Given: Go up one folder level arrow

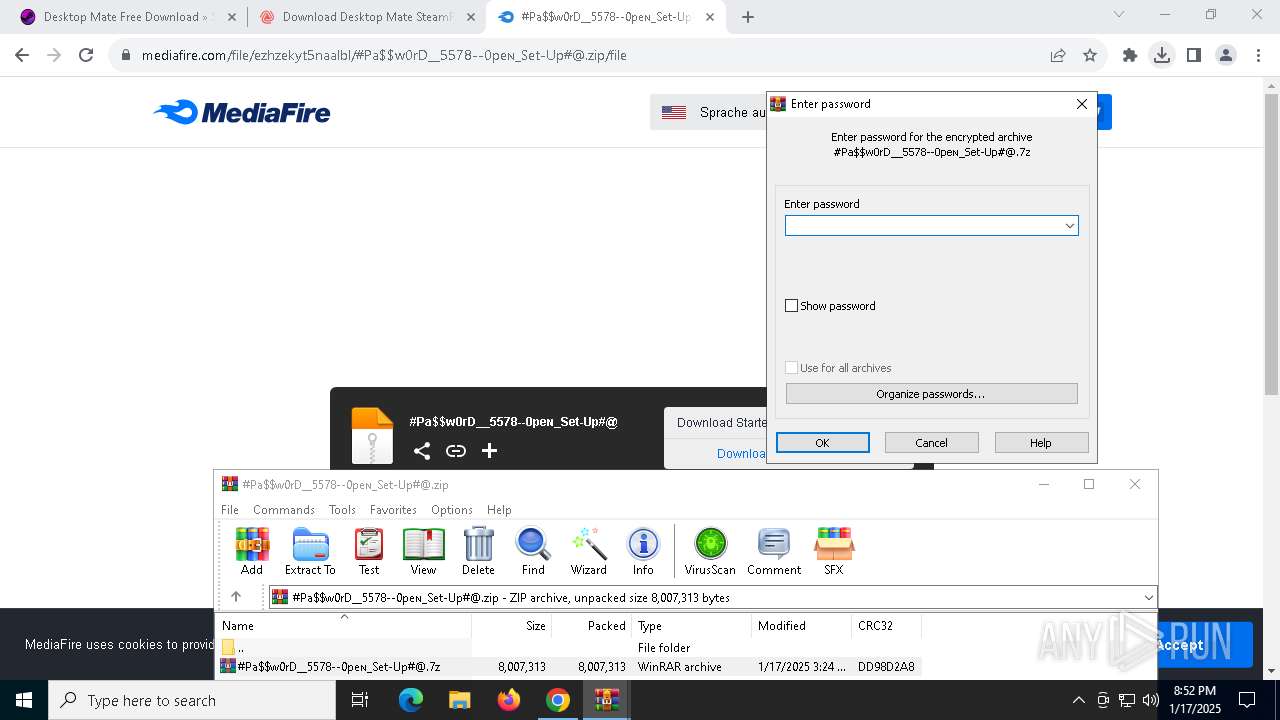Looking at the screenshot, I should 236,597.
